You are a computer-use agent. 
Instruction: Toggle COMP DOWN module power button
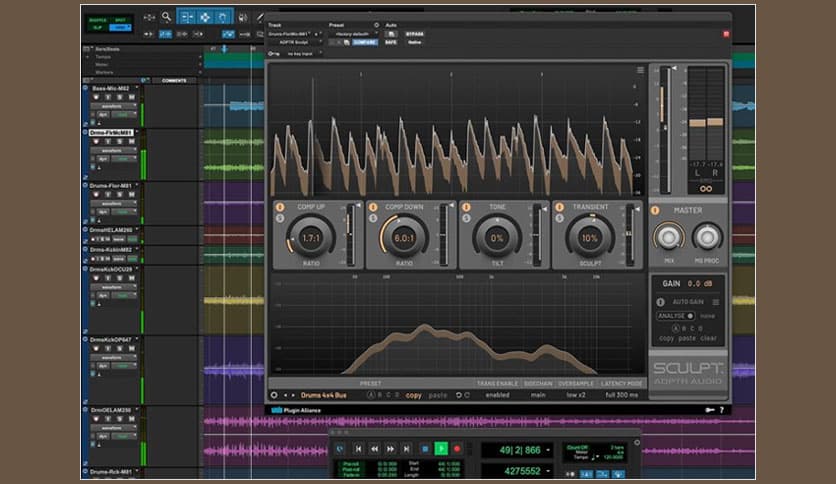pyautogui.click(x=373, y=207)
